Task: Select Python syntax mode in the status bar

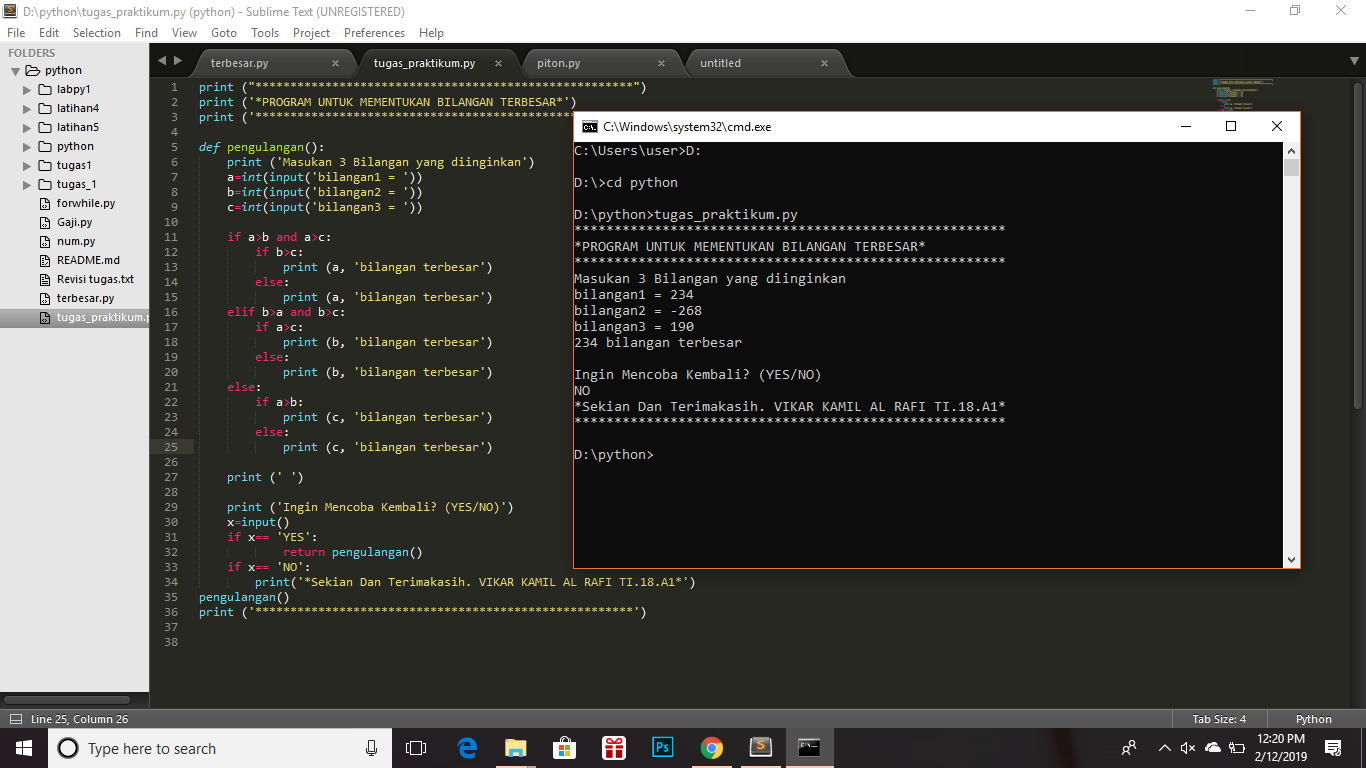Action: point(1314,718)
